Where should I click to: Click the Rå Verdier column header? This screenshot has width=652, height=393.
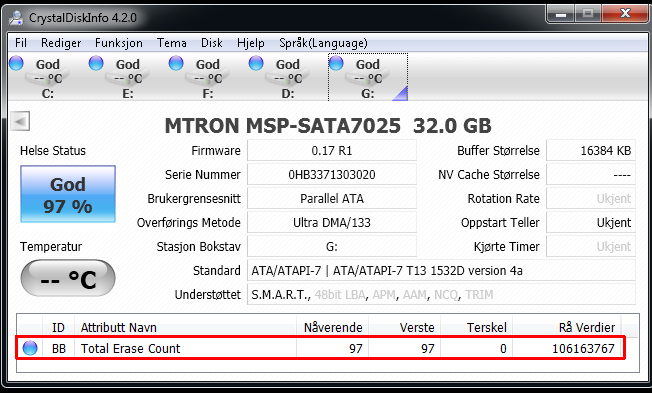[567, 327]
